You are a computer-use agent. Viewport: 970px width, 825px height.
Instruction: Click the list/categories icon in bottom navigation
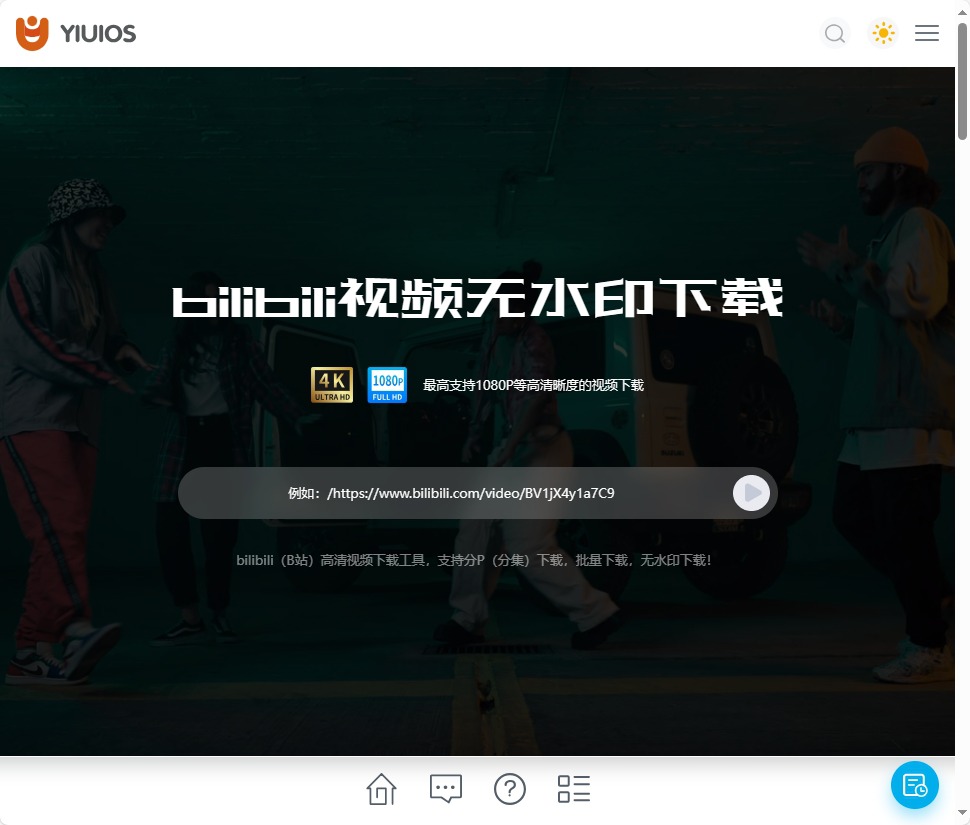pos(574,789)
